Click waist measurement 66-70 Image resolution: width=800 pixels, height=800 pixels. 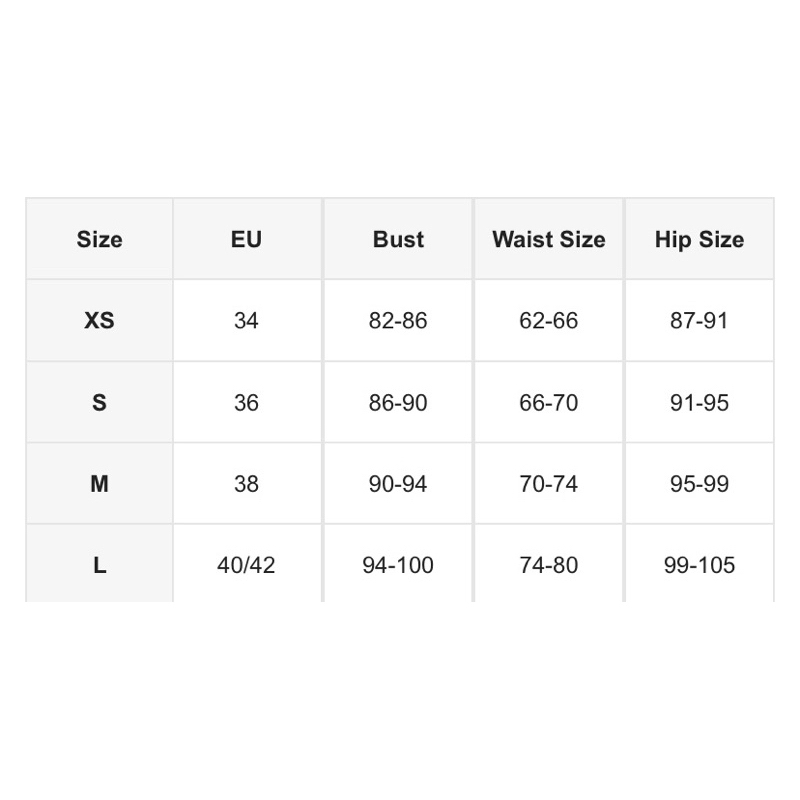coord(548,403)
